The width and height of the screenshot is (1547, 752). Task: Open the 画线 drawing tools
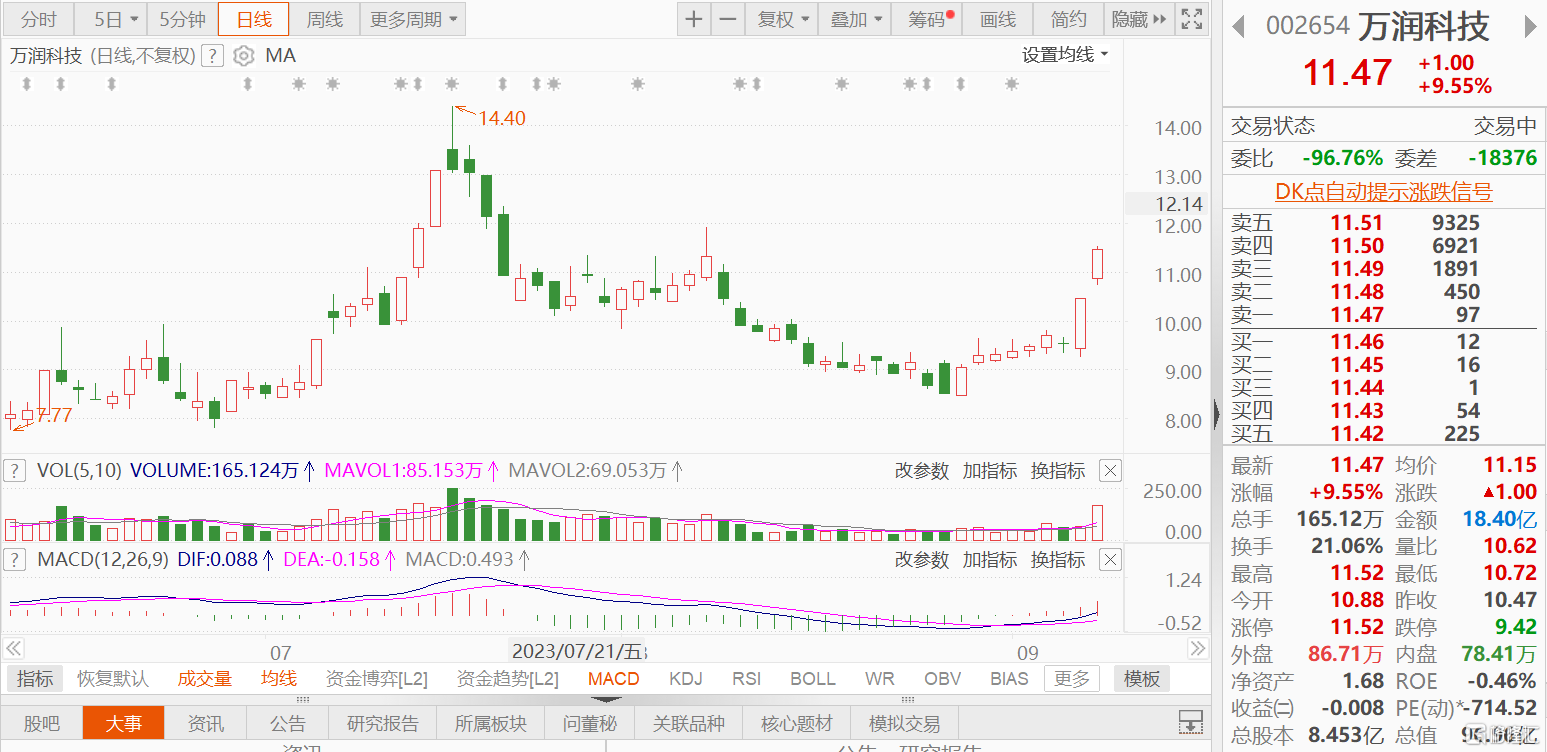click(997, 19)
